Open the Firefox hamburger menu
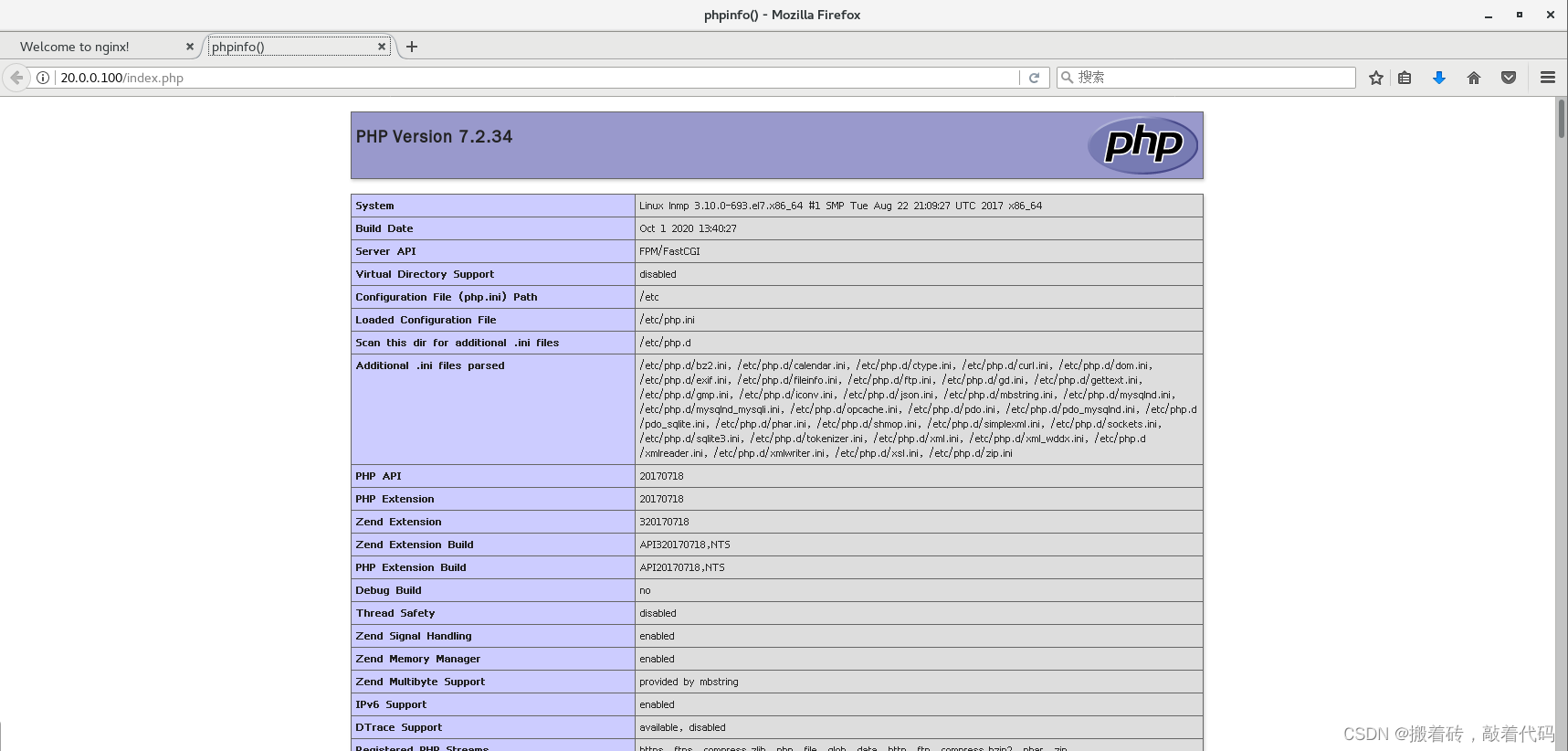 [x=1548, y=78]
